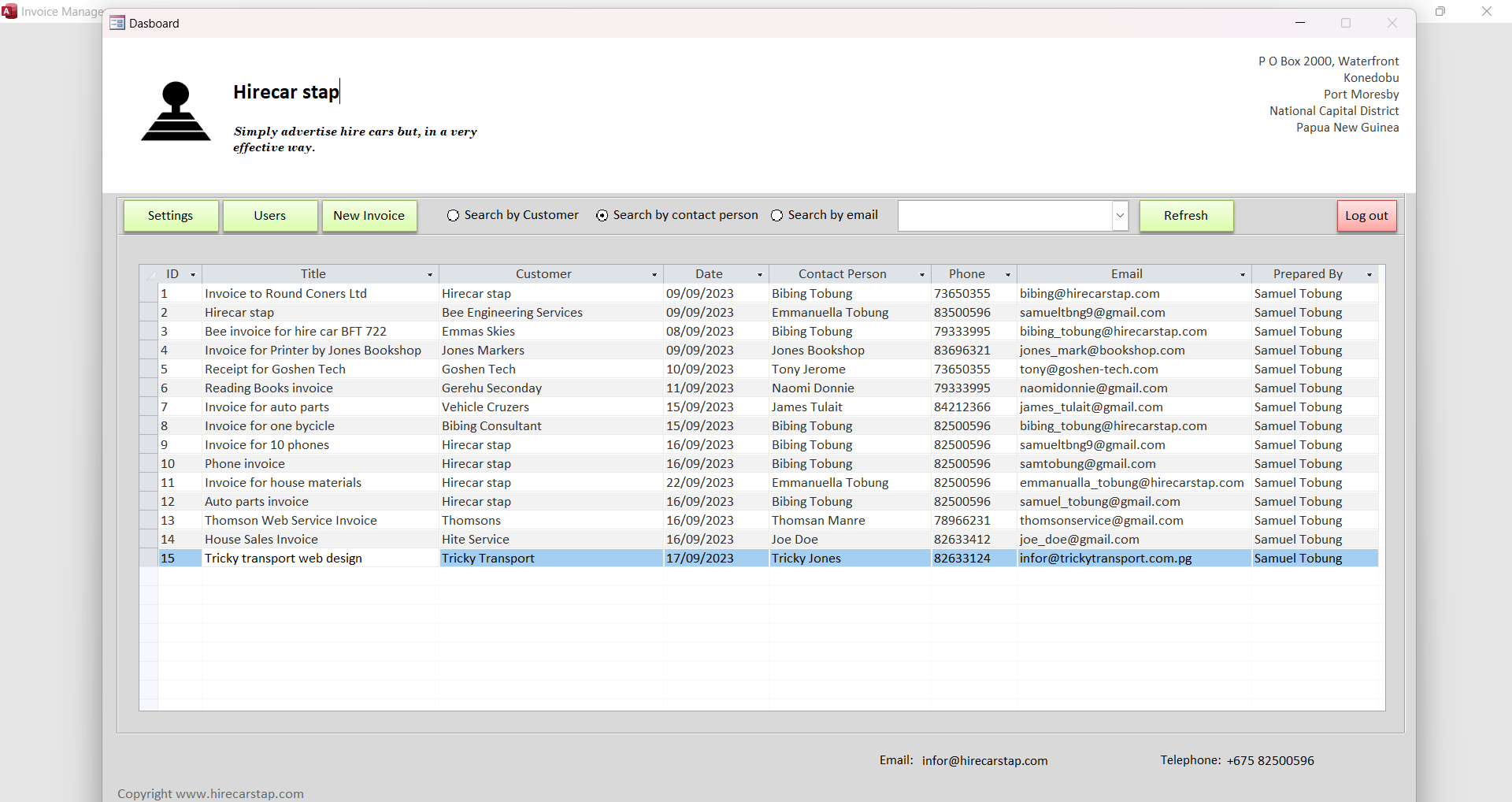Screen dimensions: 1512x802
Task: Click contact person 'Joe Doe'
Action: pos(795,539)
